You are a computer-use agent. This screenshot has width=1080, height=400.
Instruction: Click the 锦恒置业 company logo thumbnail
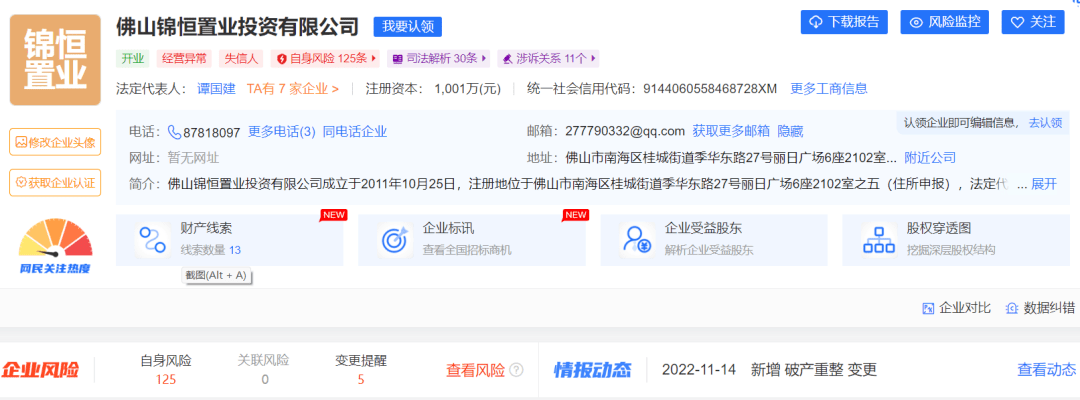[55, 60]
